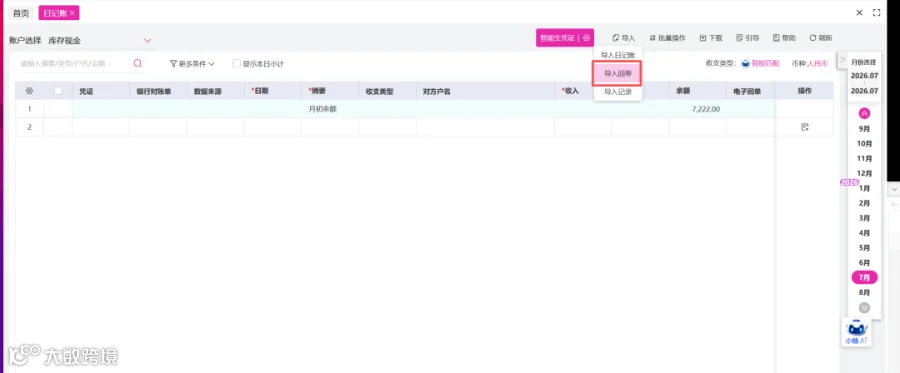Collapse month panel with double-chevron icon

843,59
